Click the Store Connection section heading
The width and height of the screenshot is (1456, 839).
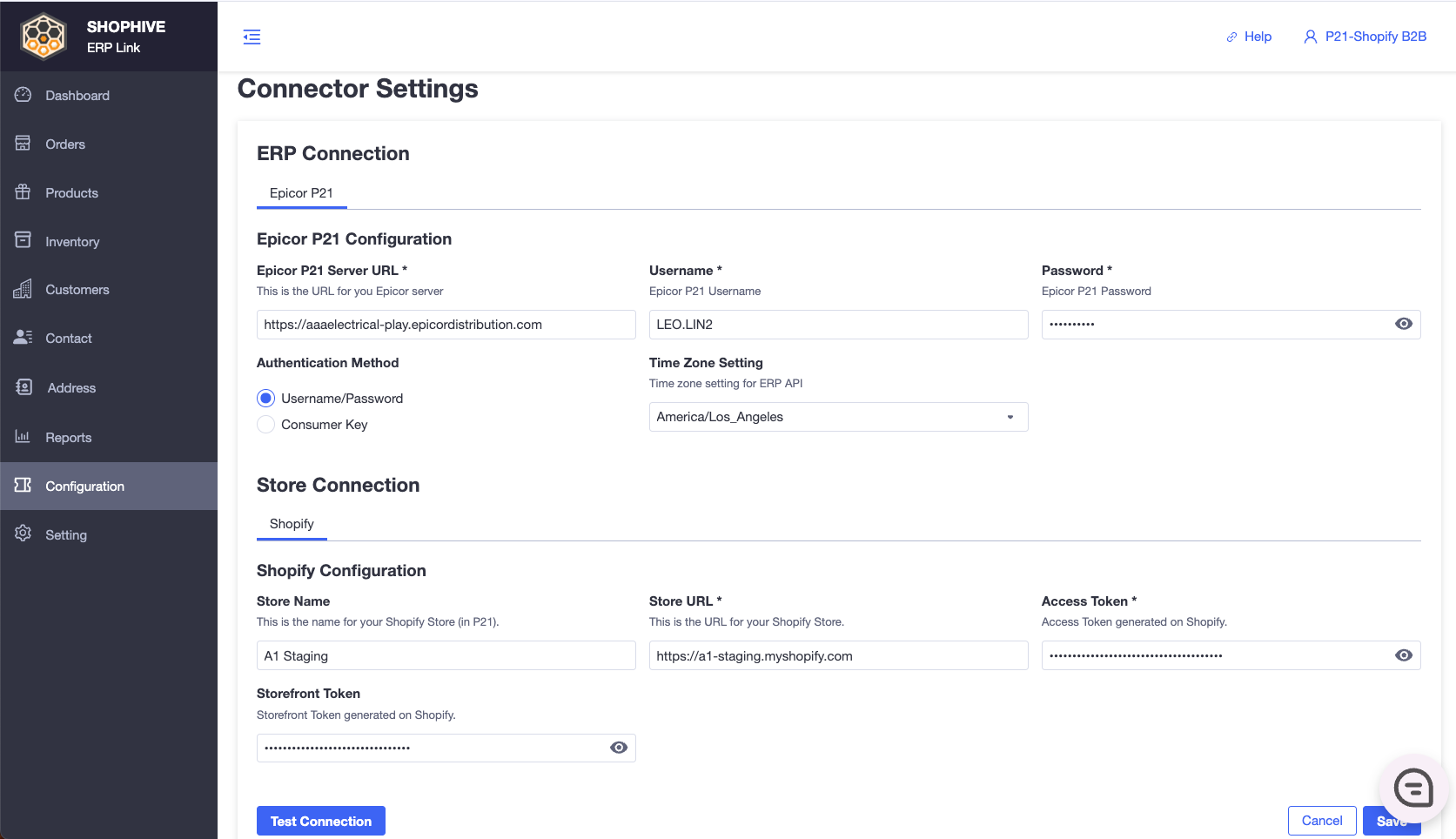click(x=338, y=485)
